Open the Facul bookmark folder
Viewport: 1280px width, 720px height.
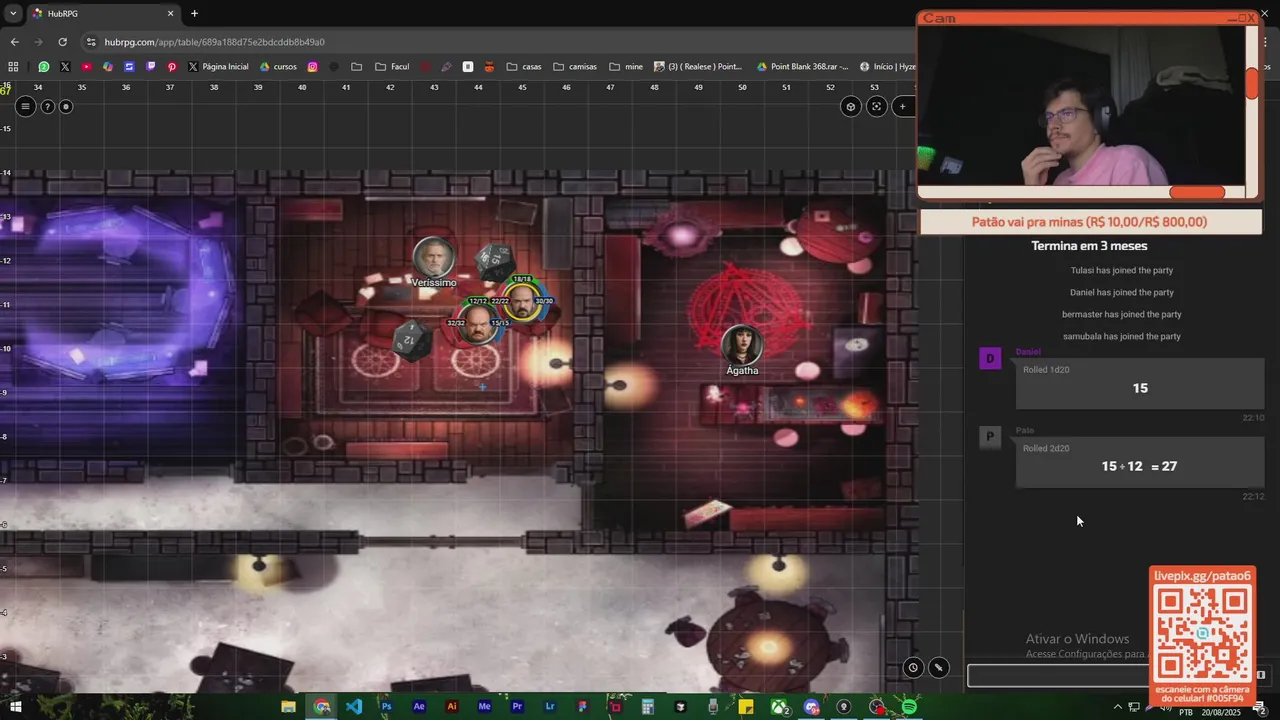point(391,67)
